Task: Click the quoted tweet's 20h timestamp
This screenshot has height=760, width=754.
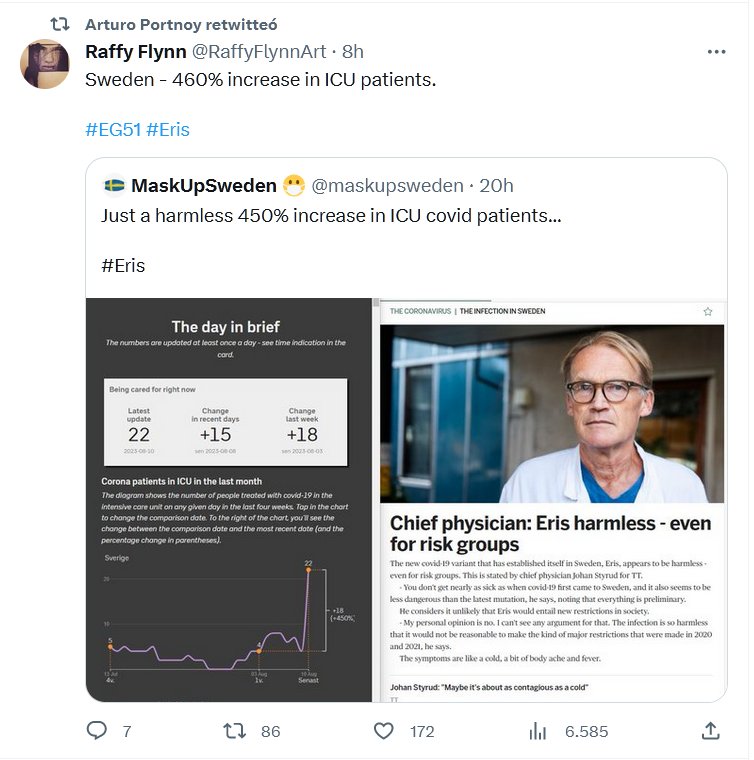Action: [496, 186]
